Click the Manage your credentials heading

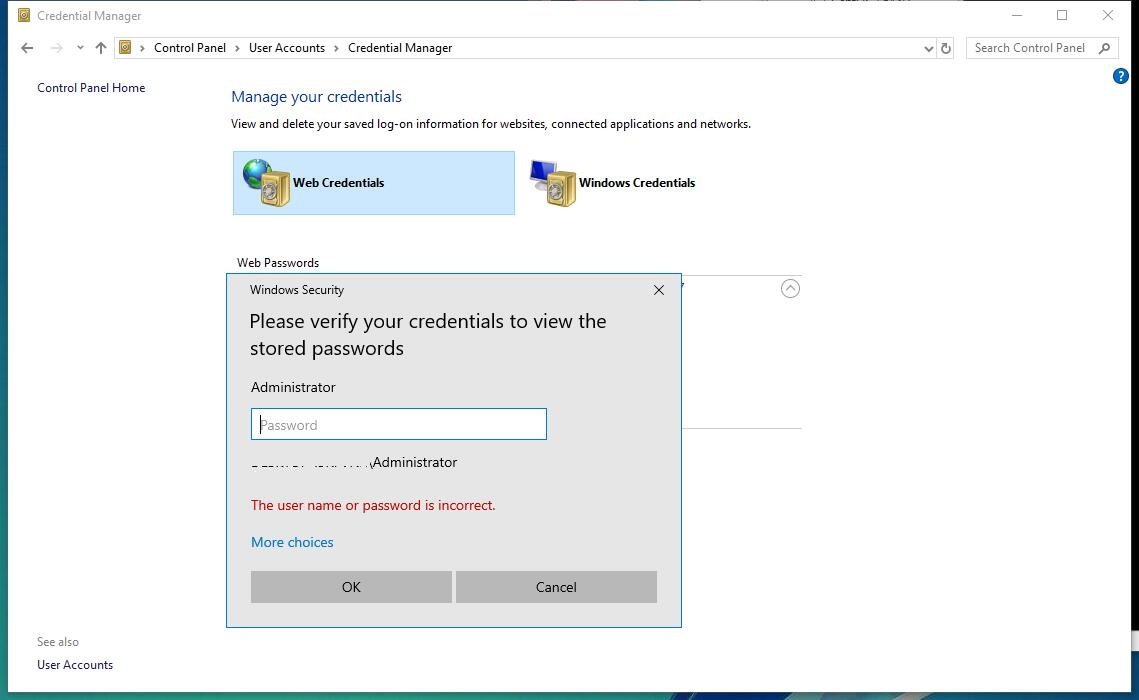(316, 97)
